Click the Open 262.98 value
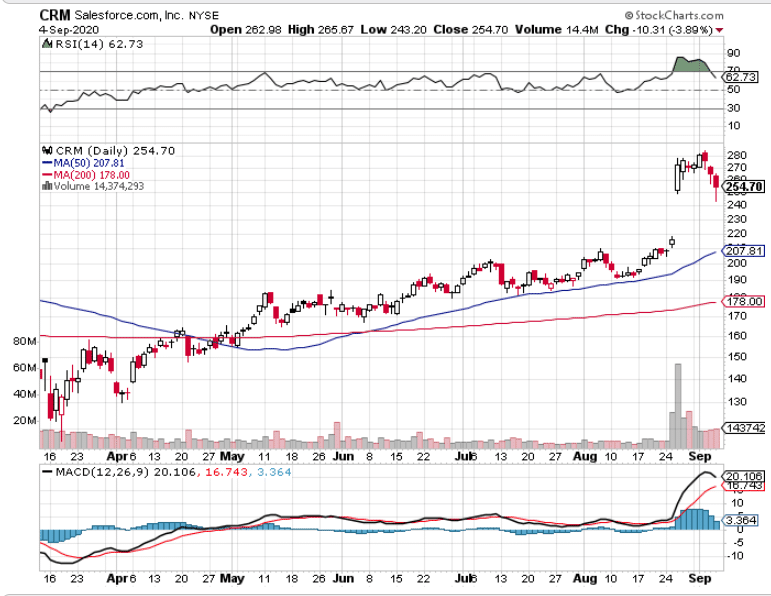The image size is (771, 596). [x=246, y=30]
